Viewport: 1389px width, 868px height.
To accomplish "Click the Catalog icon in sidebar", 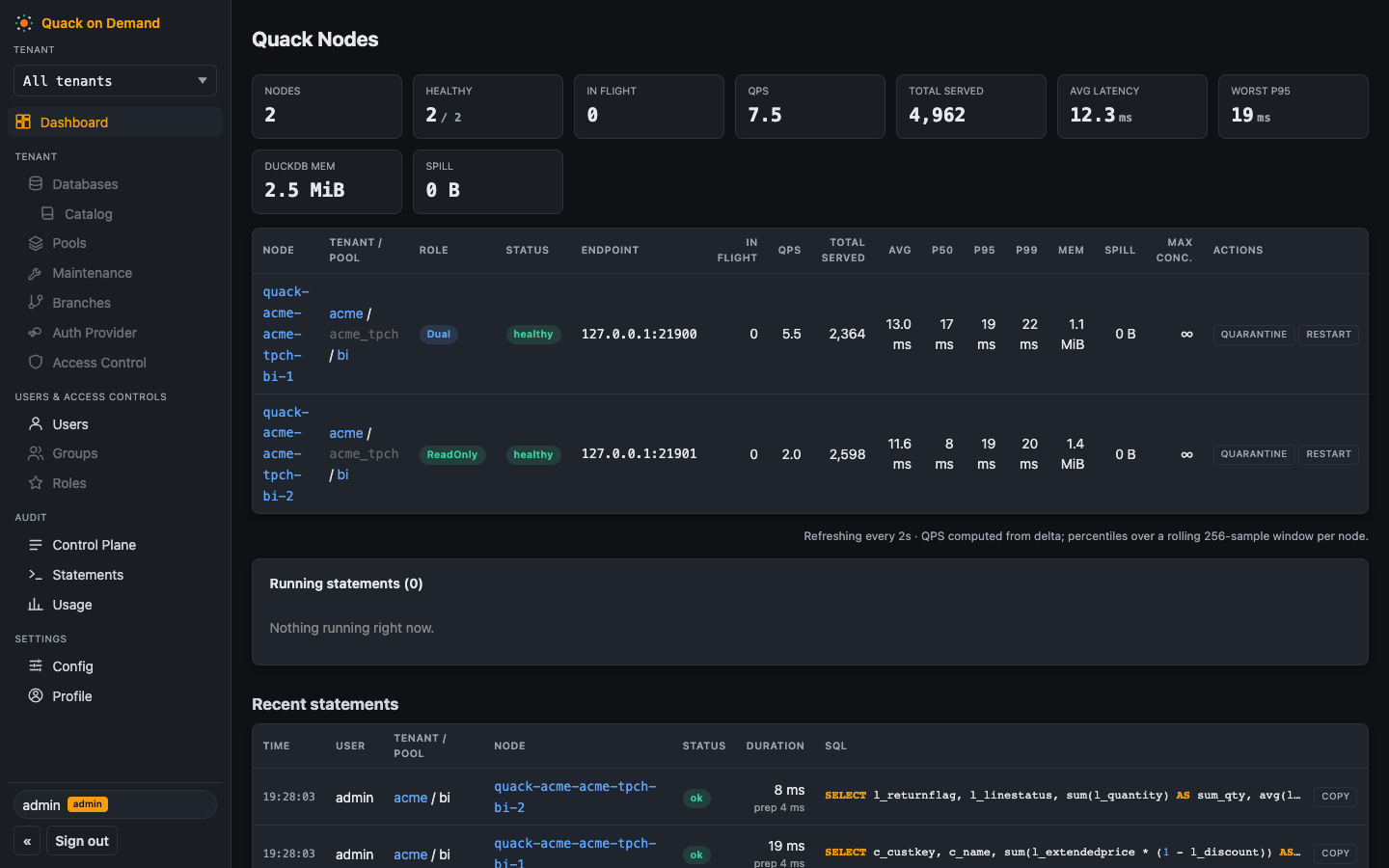I will tap(47, 214).
